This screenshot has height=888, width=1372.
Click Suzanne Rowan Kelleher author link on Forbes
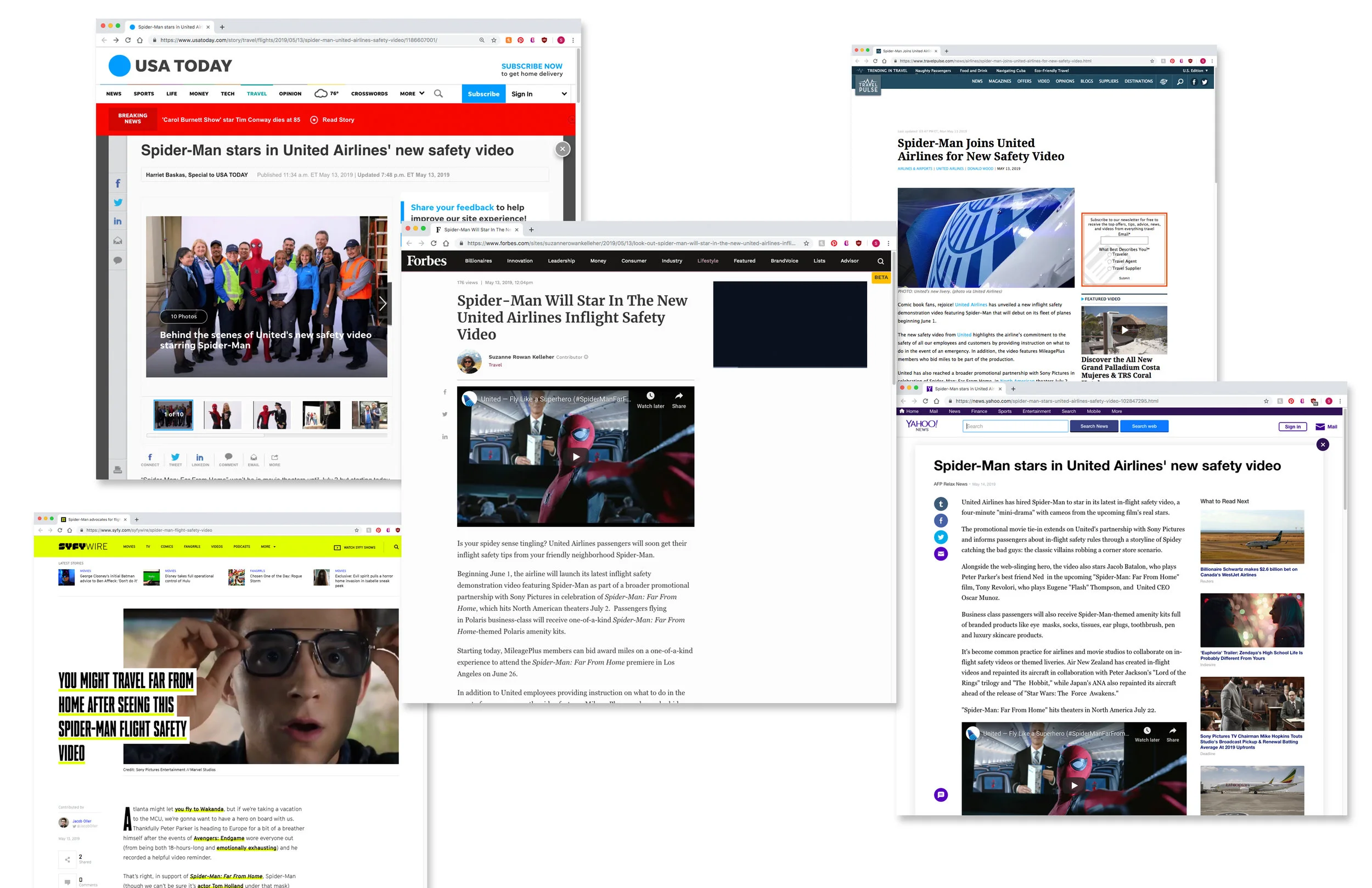pos(521,357)
